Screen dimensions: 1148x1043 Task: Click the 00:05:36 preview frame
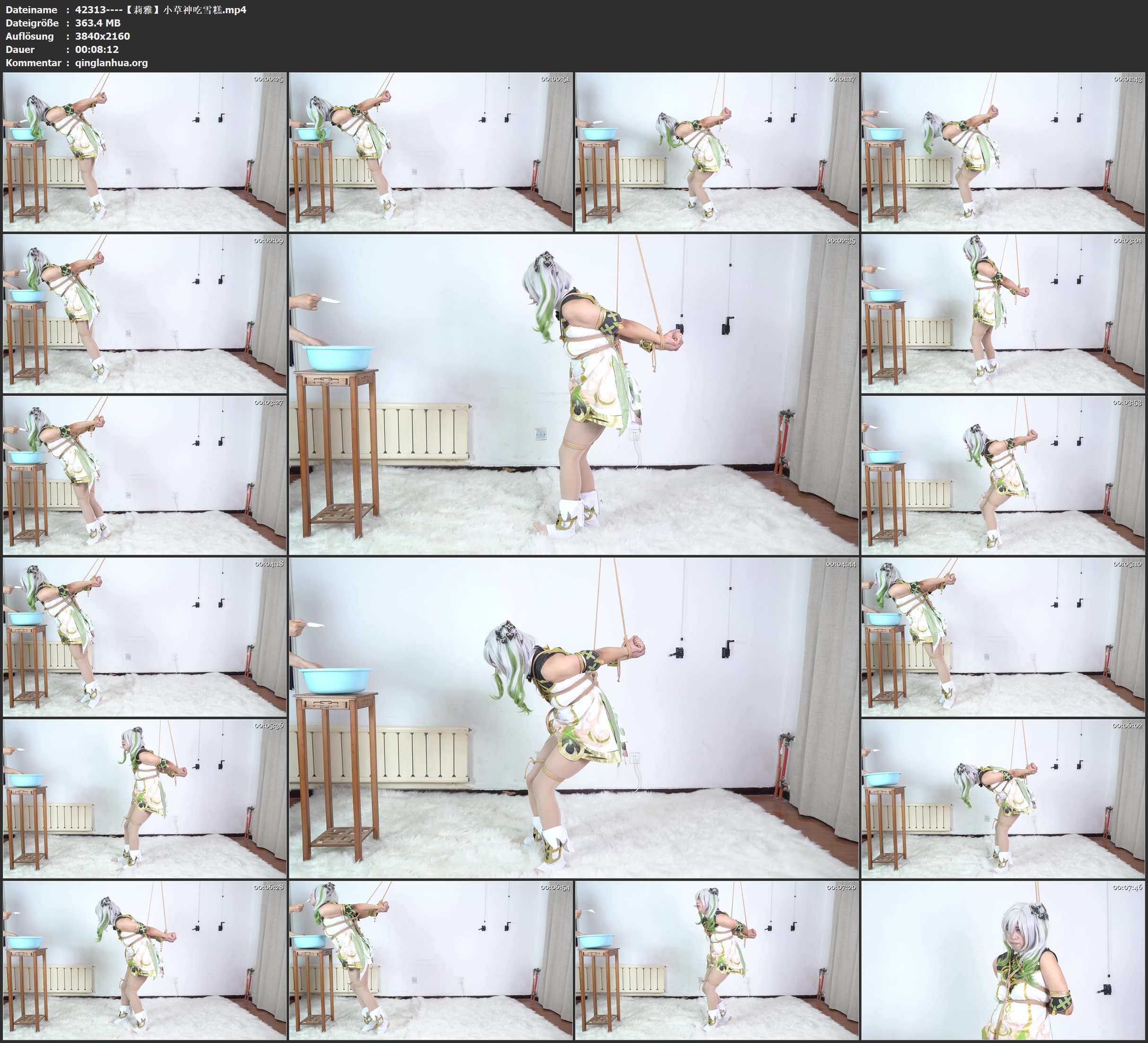click(x=145, y=798)
